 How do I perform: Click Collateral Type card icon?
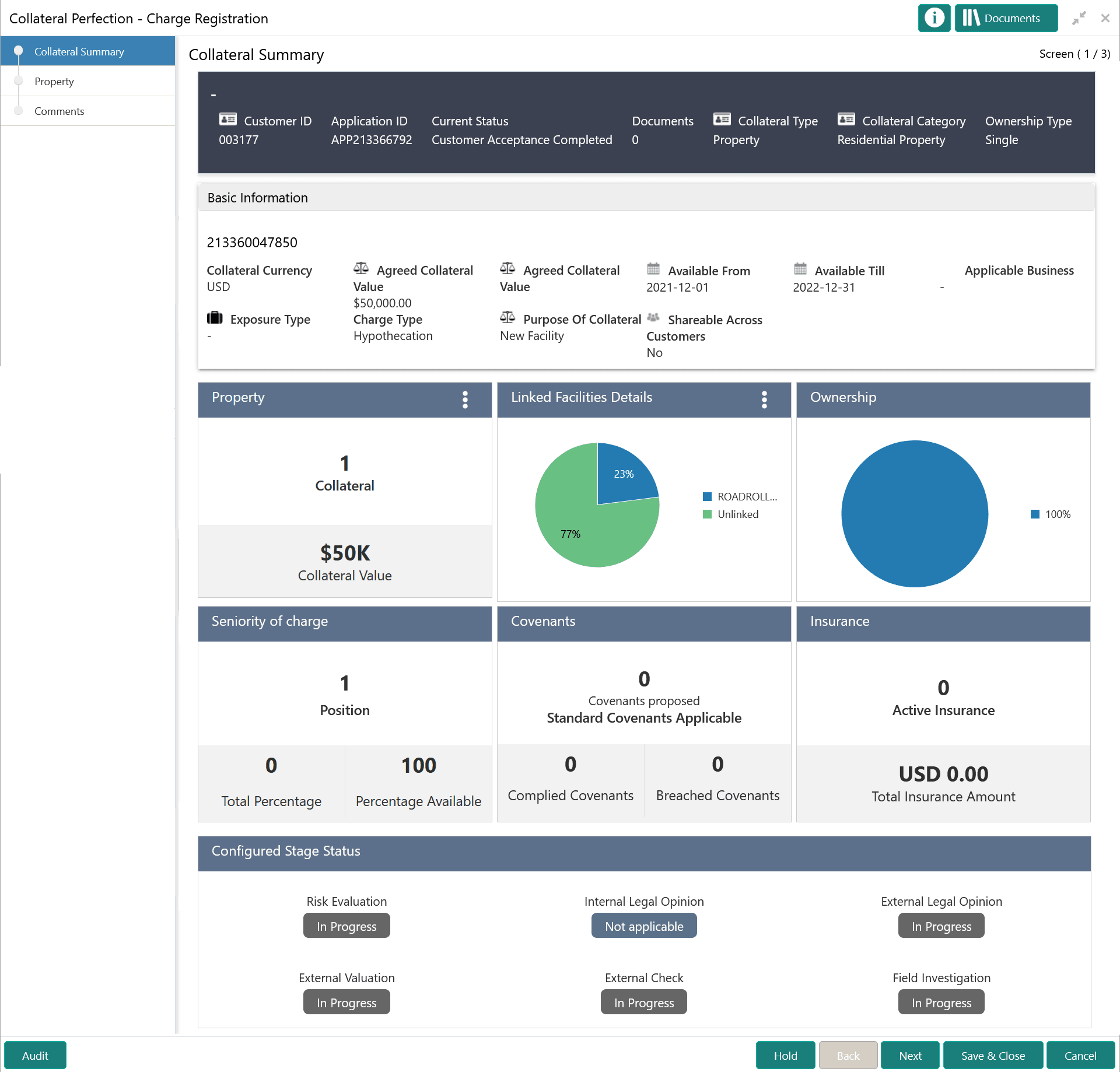722,120
